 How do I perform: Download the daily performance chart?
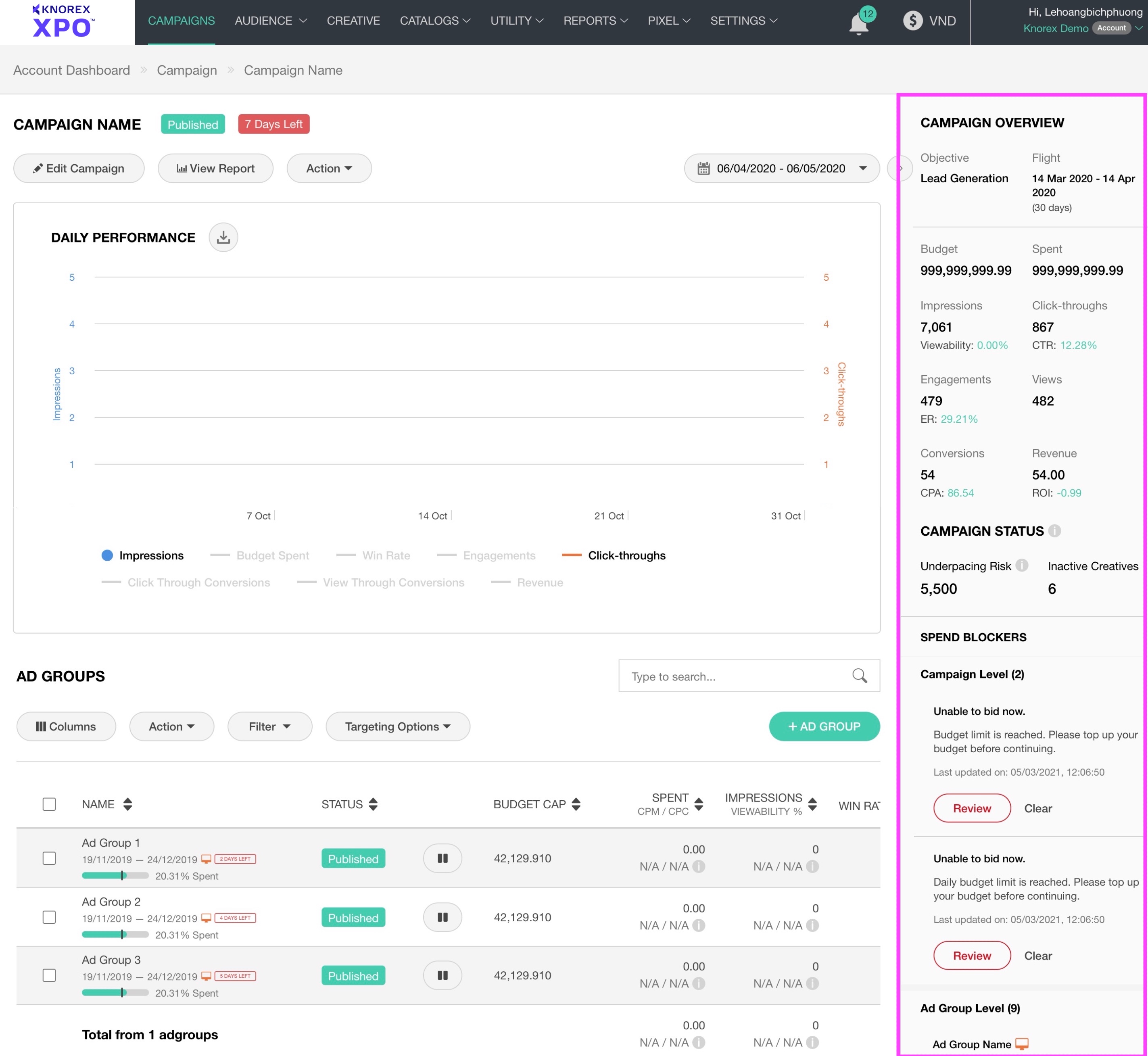[223, 237]
